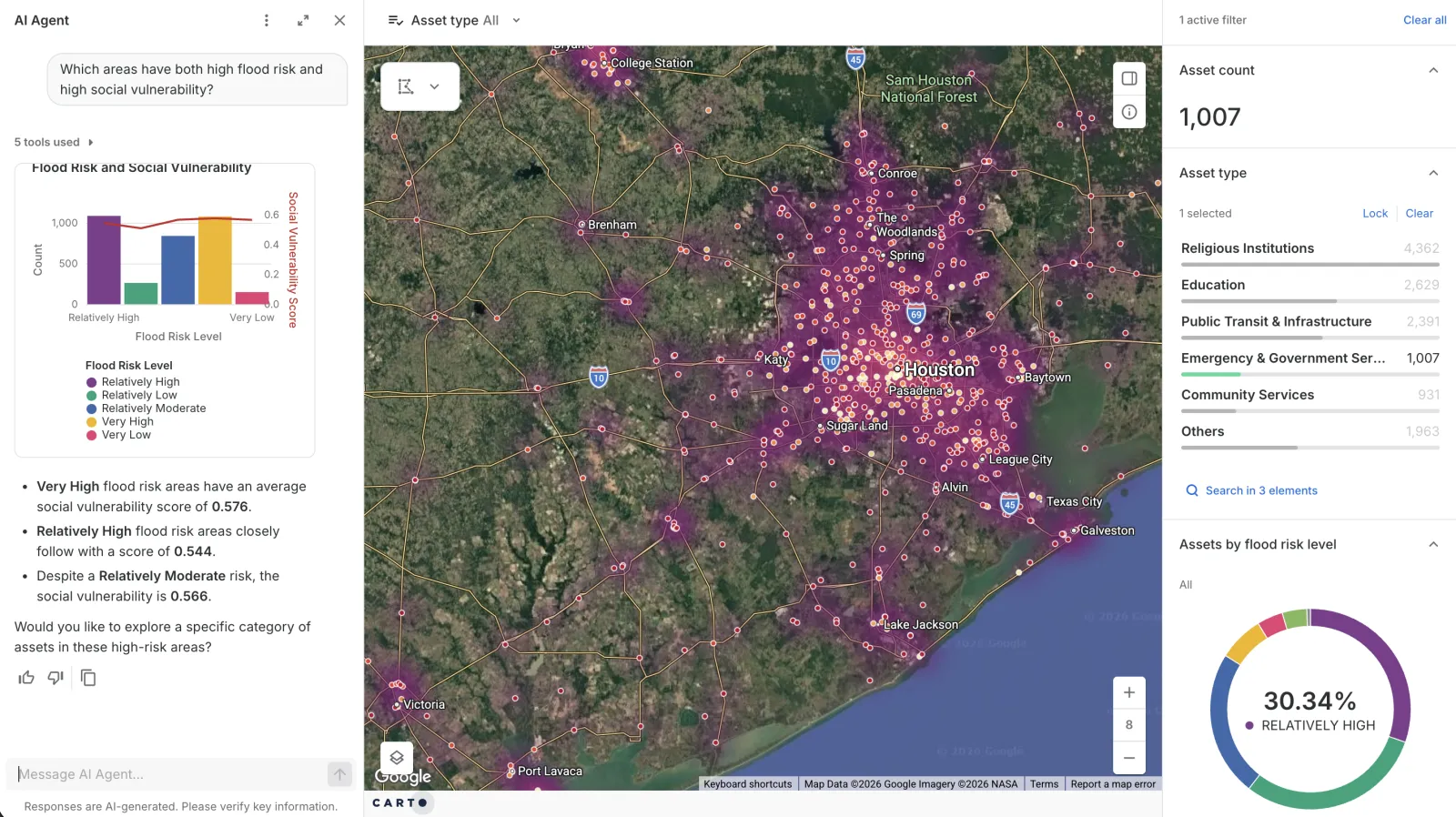Click the Message AI Agent input field
The image size is (1456, 817).
point(171,774)
